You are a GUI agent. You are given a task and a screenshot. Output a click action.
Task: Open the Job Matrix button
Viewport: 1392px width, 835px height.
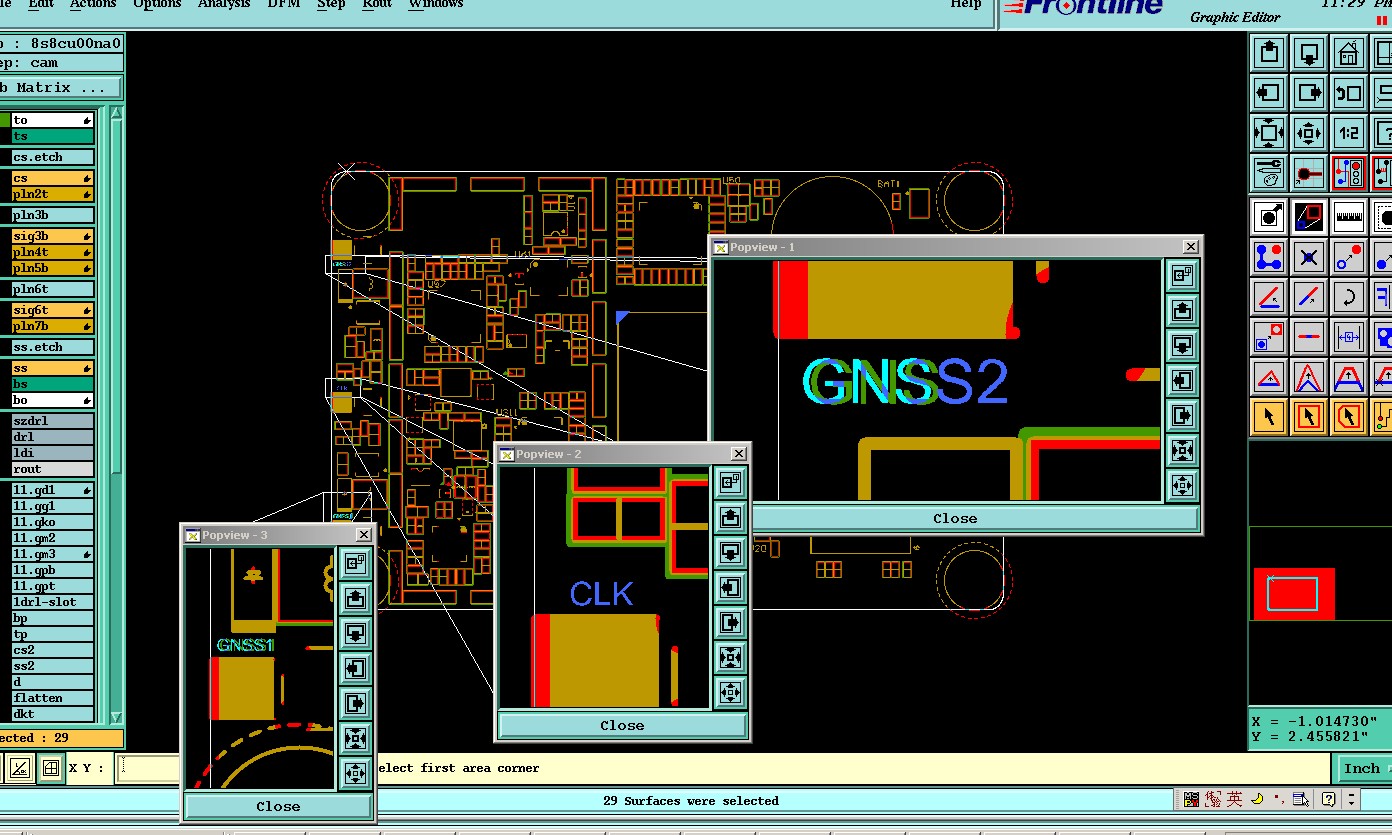click(x=60, y=88)
